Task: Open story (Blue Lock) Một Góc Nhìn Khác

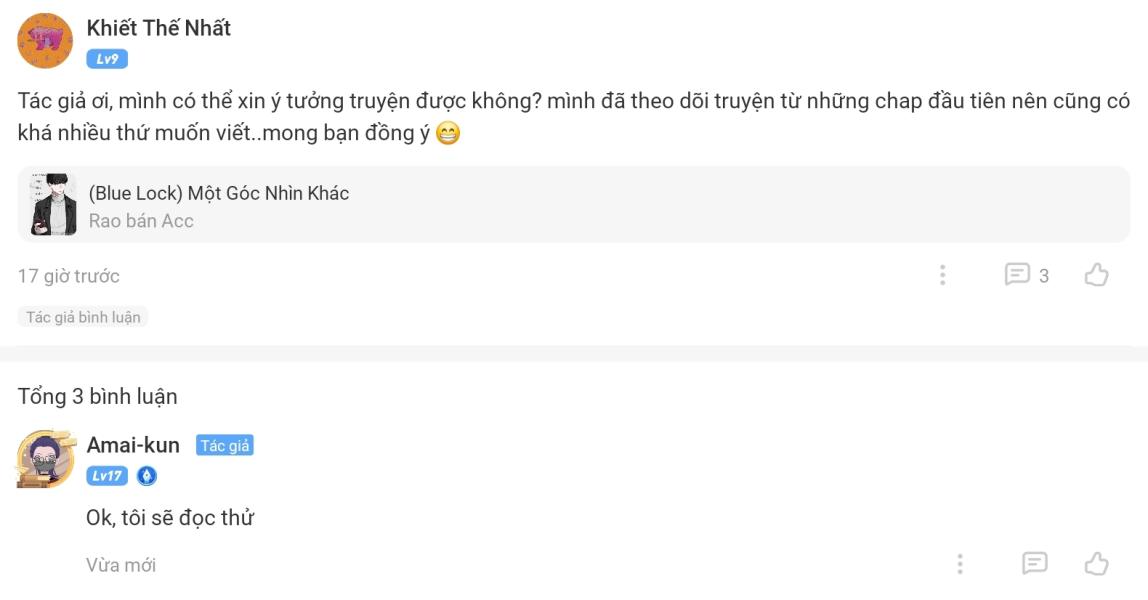Action: coord(218,193)
